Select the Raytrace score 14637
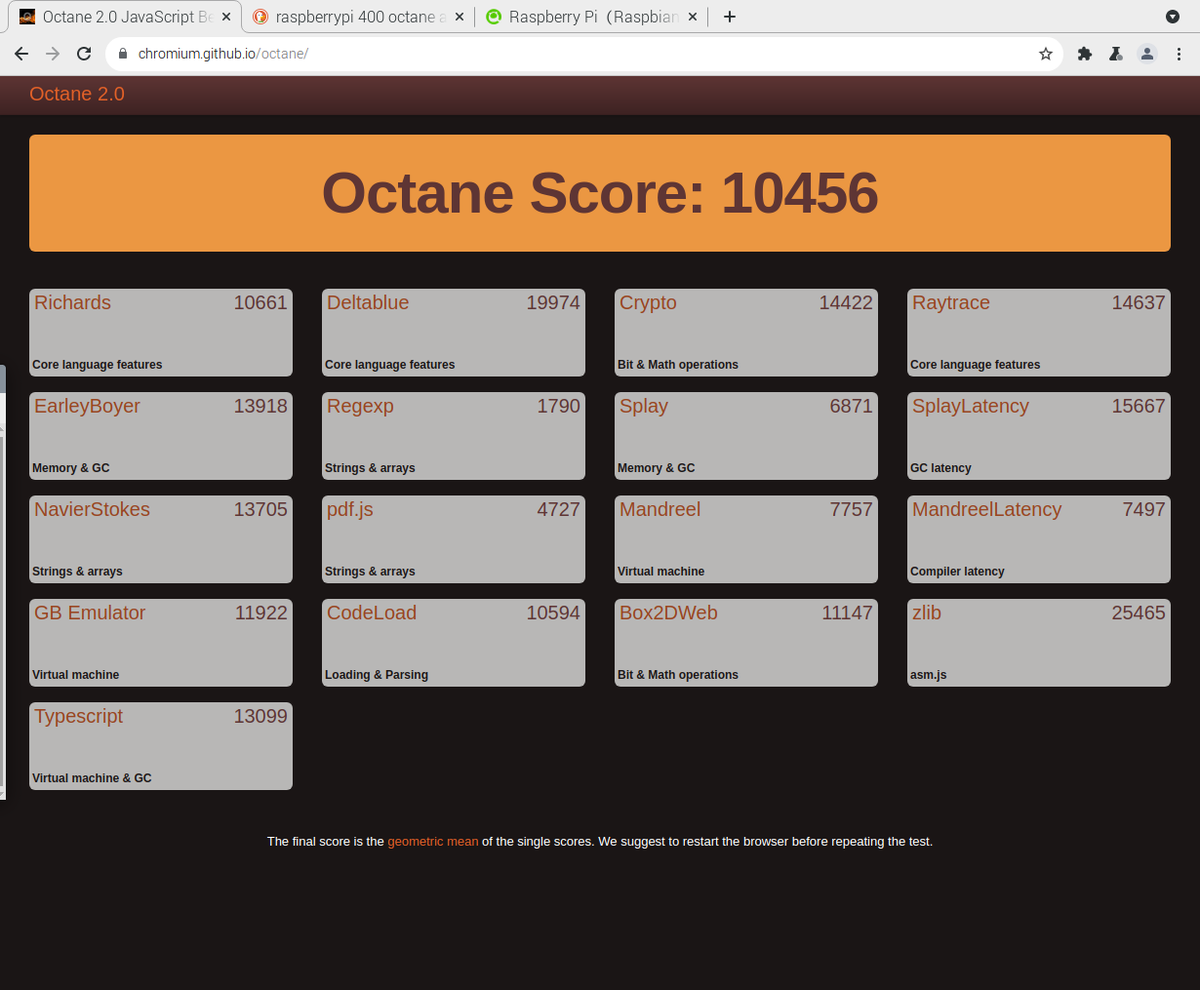1200x990 pixels. tap(1139, 303)
